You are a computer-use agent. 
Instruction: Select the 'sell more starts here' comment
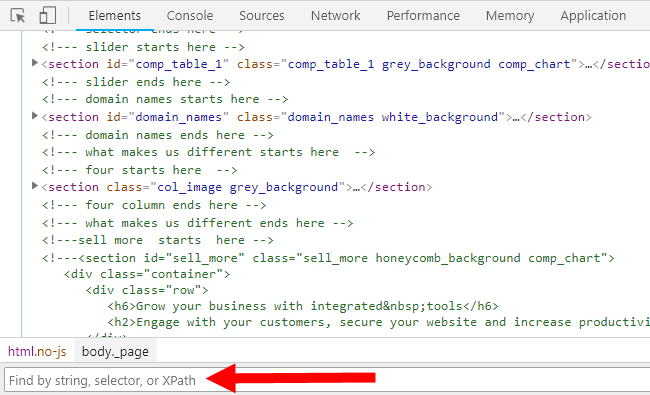pos(158,240)
